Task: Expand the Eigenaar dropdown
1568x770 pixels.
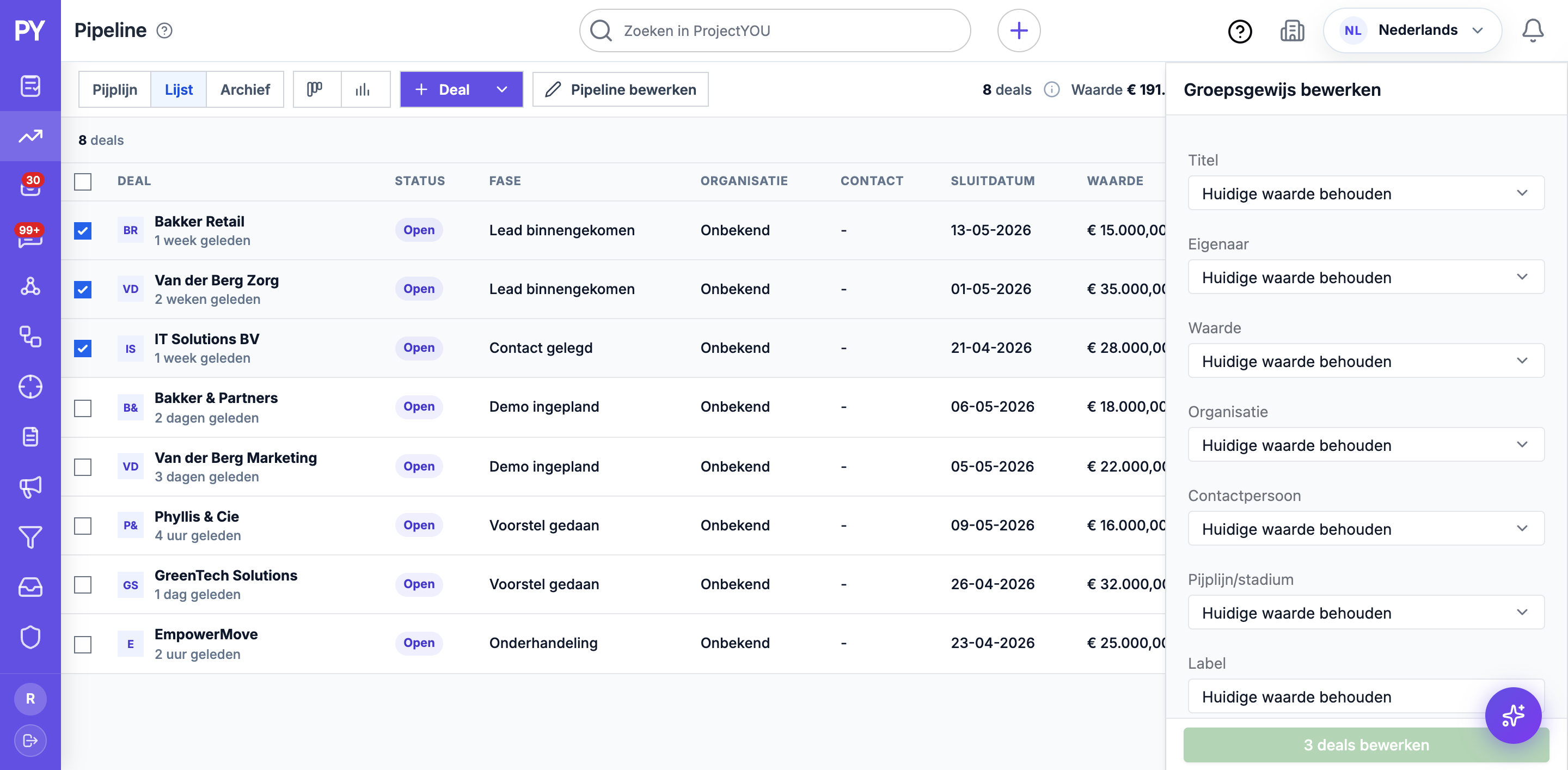Action: click(1365, 278)
